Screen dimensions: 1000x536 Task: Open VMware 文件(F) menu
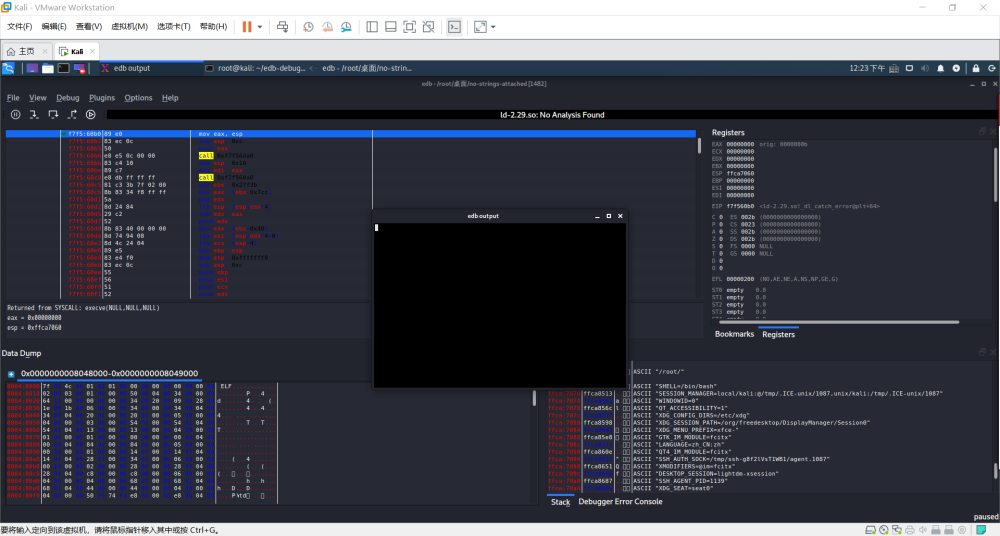tap(20, 27)
